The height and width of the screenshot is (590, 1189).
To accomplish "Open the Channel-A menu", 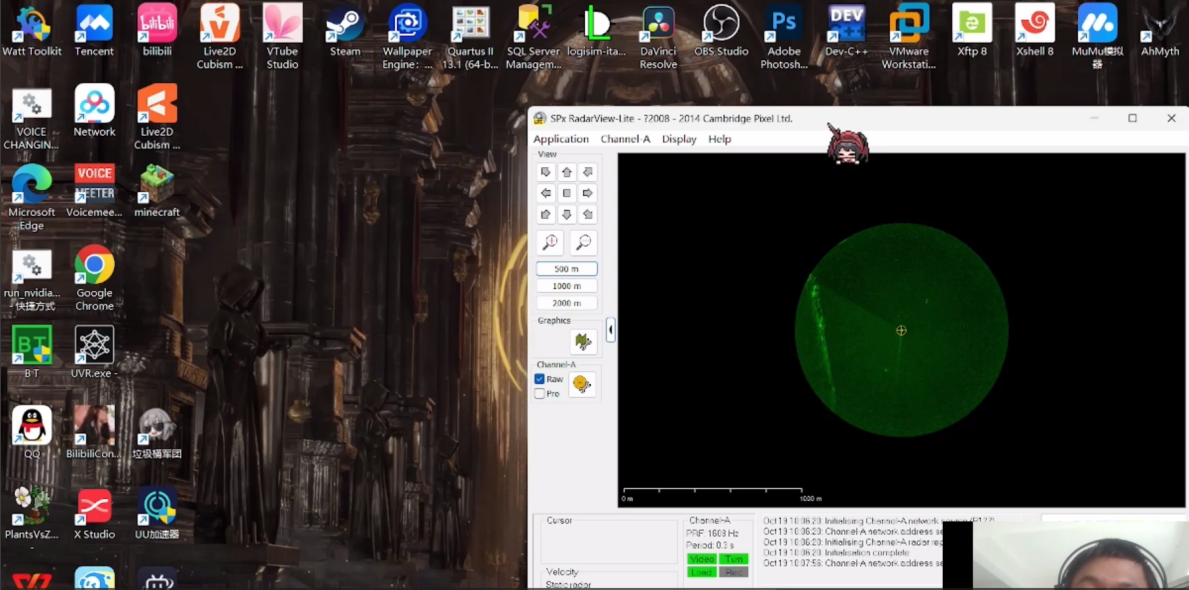I will pyautogui.click(x=625, y=139).
